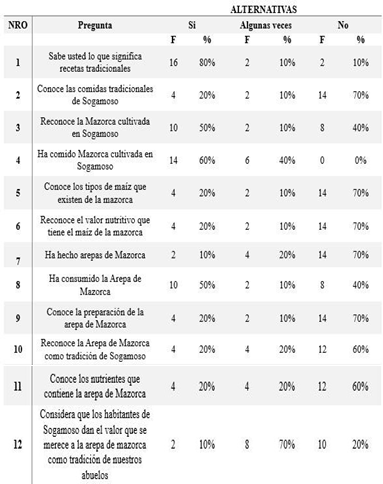Select 'Conoce la preparación de la arepa' question

click(95, 318)
